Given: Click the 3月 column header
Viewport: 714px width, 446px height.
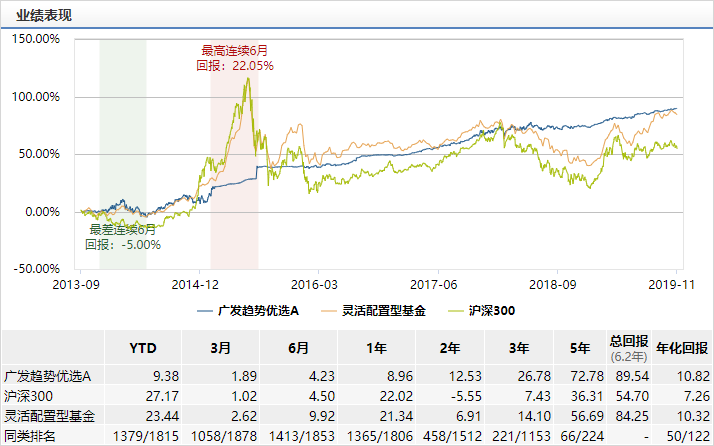Looking at the screenshot, I should (x=221, y=348).
